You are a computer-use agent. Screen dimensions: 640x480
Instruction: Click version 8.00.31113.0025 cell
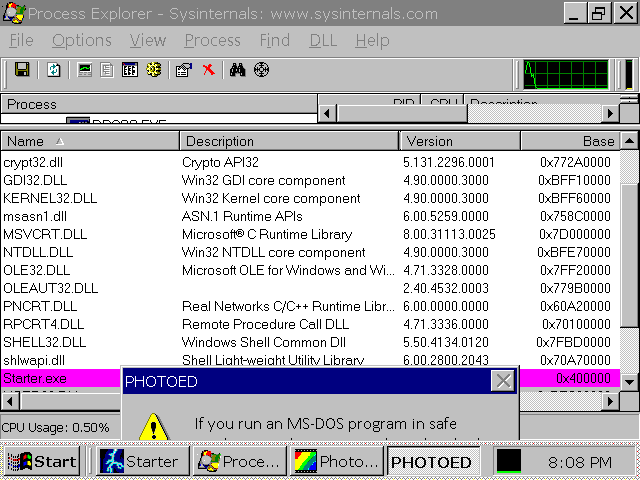point(449,234)
